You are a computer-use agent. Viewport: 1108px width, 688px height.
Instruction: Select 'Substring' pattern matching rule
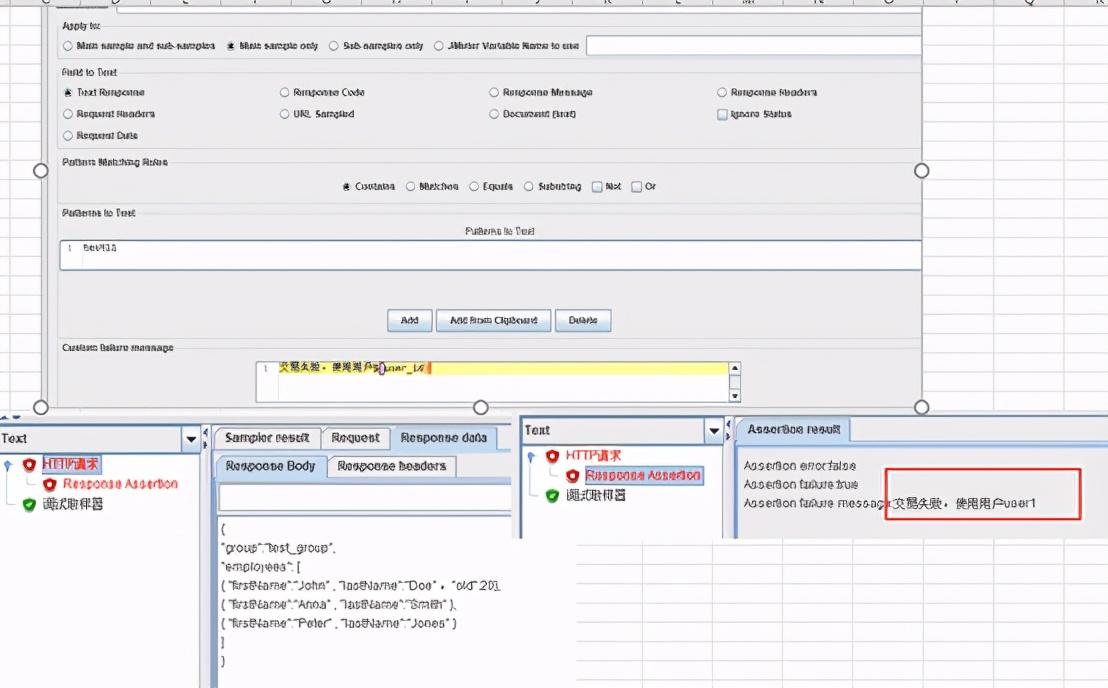pos(529,186)
